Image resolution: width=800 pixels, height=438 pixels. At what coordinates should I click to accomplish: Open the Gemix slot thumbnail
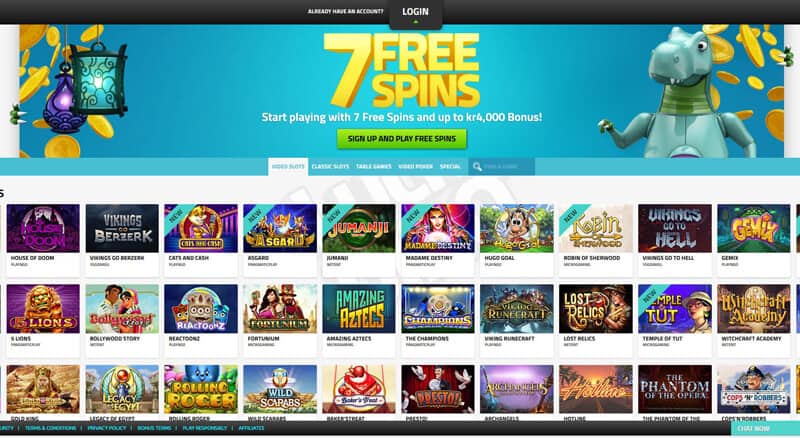coord(754,229)
